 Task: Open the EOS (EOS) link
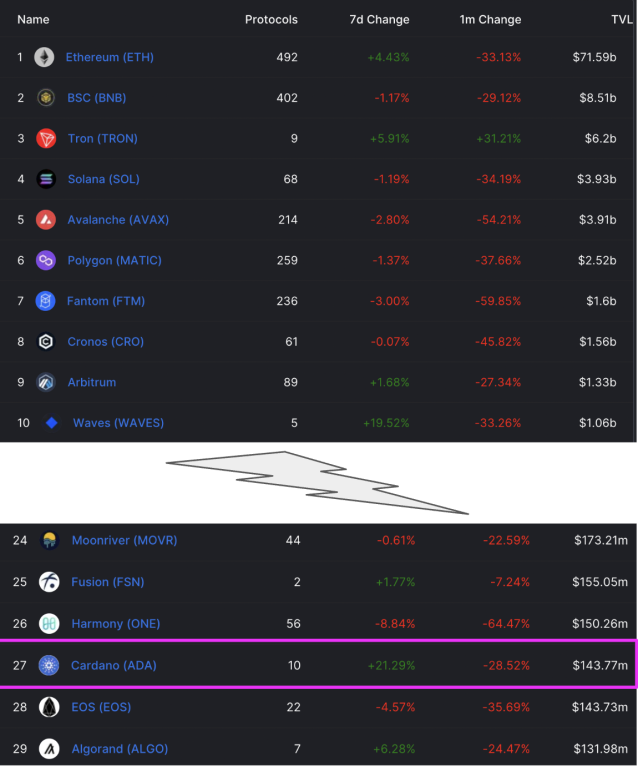[x=101, y=707]
